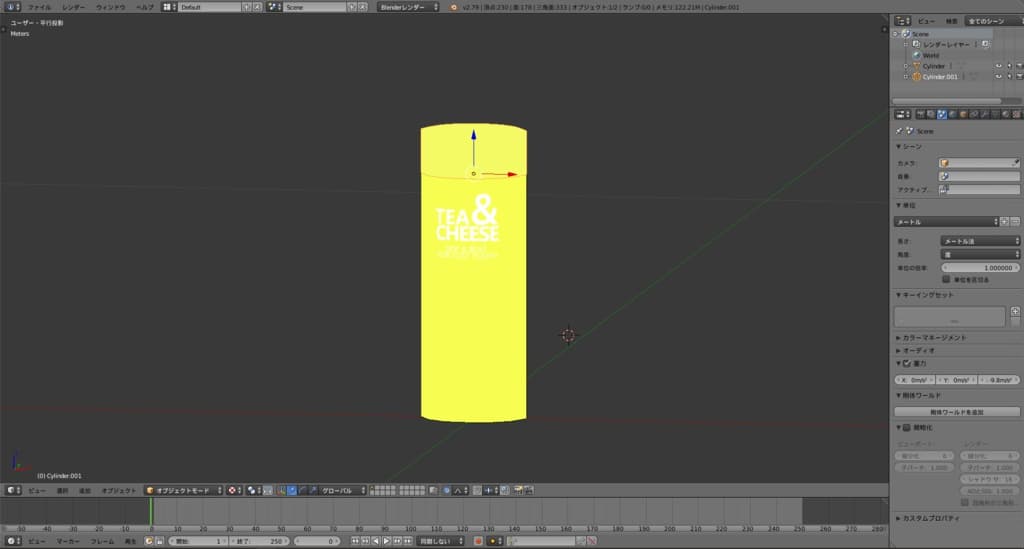Click the World icon in the outliner
1024x549 pixels.
coord(915,55)
